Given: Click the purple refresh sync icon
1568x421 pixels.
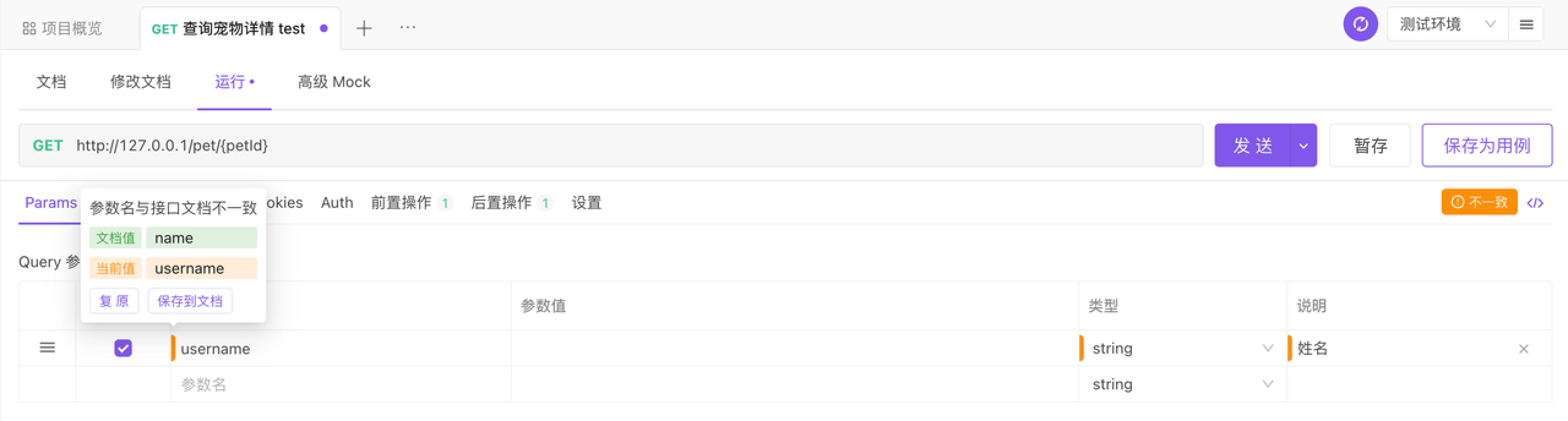Looking at the screenshot, I should point(1360,24).
